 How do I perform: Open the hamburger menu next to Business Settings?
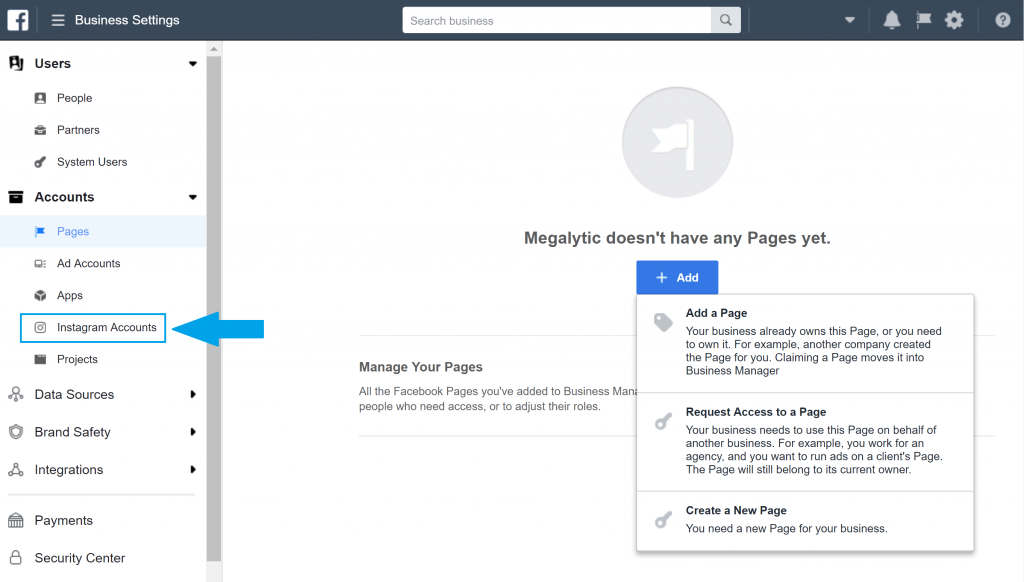(x=58, y=20)
